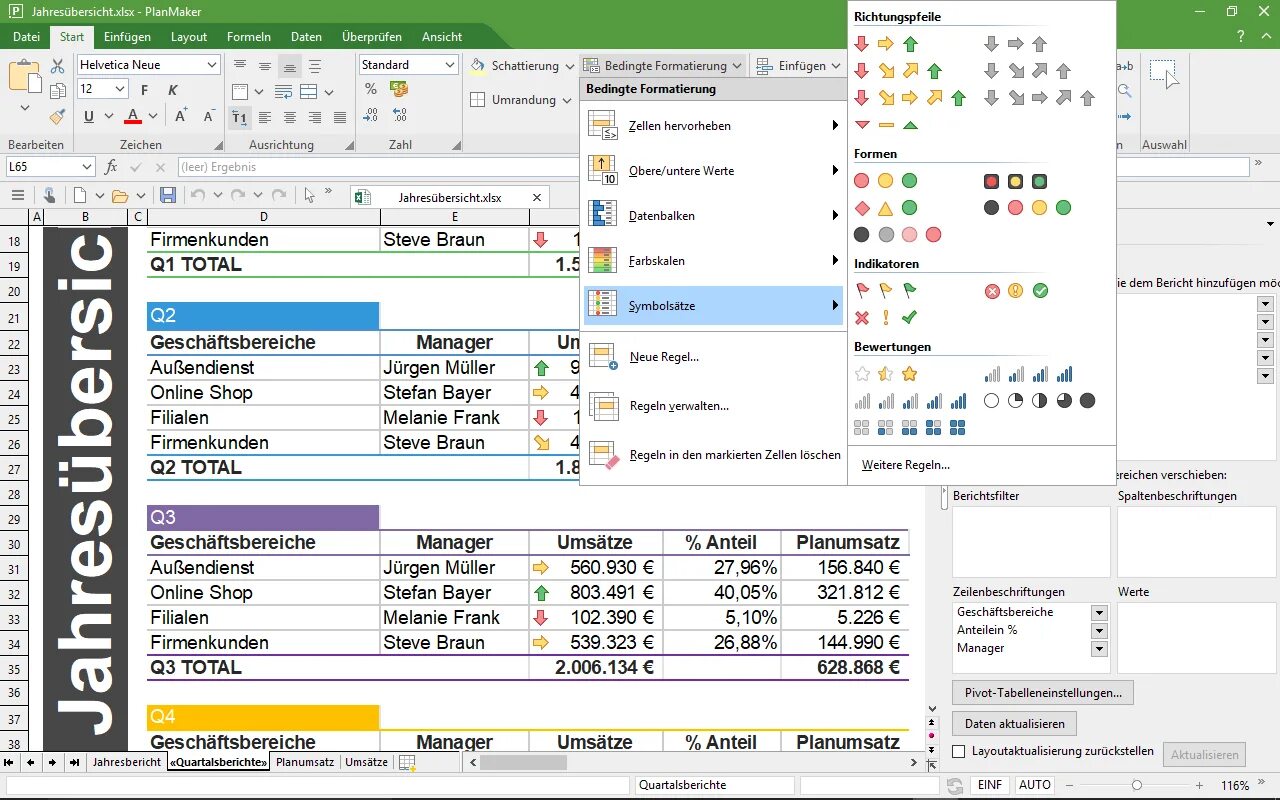The width and height of the screenshot is (1280, 800).
Task: Toggle EINF insert mode in status bar
Action: click(x=990, y=785)
